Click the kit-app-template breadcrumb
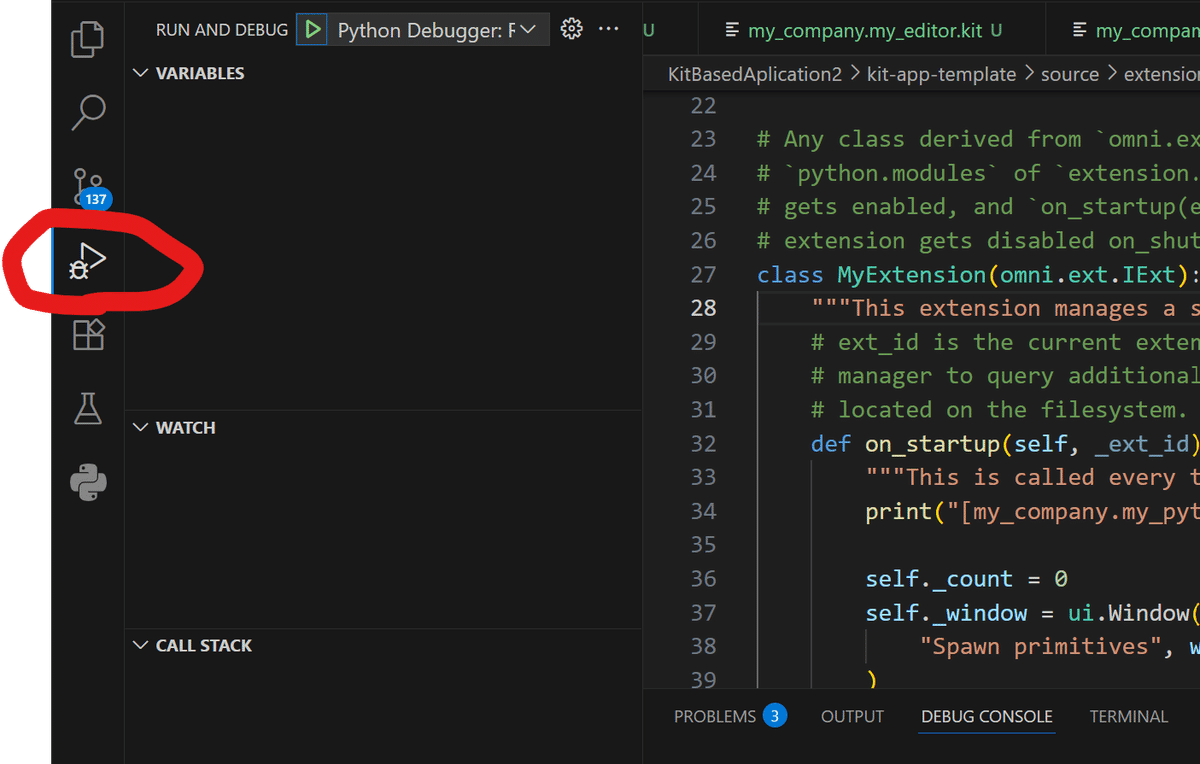This screenshot has height=764, width=1200. [939, 74]
